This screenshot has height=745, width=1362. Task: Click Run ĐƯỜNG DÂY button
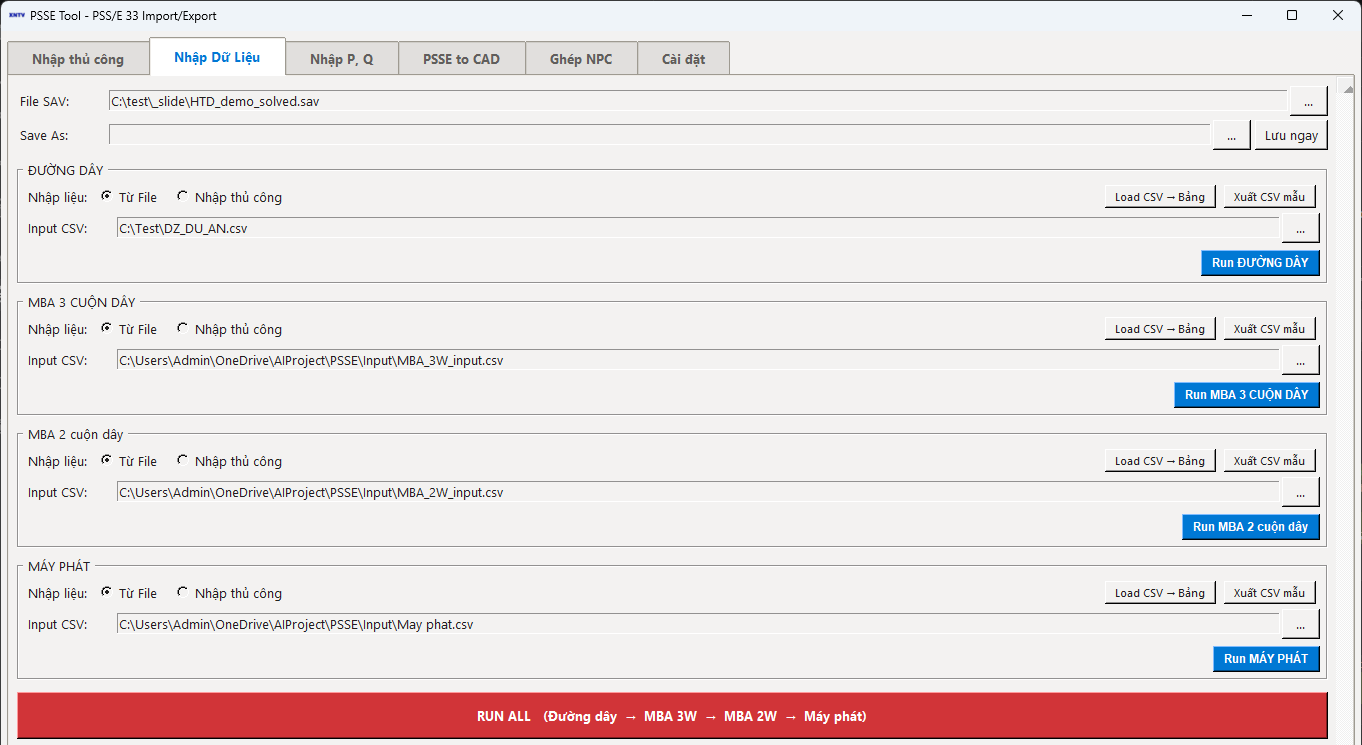pos(1260,263)
